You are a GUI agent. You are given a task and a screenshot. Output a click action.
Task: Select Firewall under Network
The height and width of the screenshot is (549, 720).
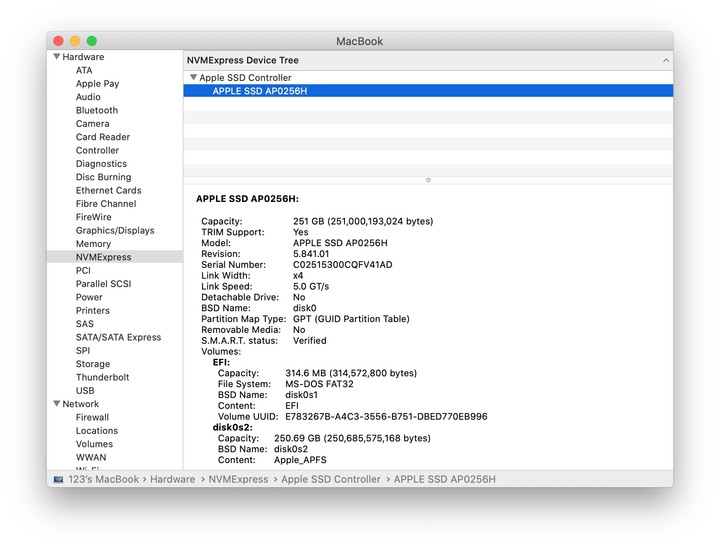(x=92, y=417)
